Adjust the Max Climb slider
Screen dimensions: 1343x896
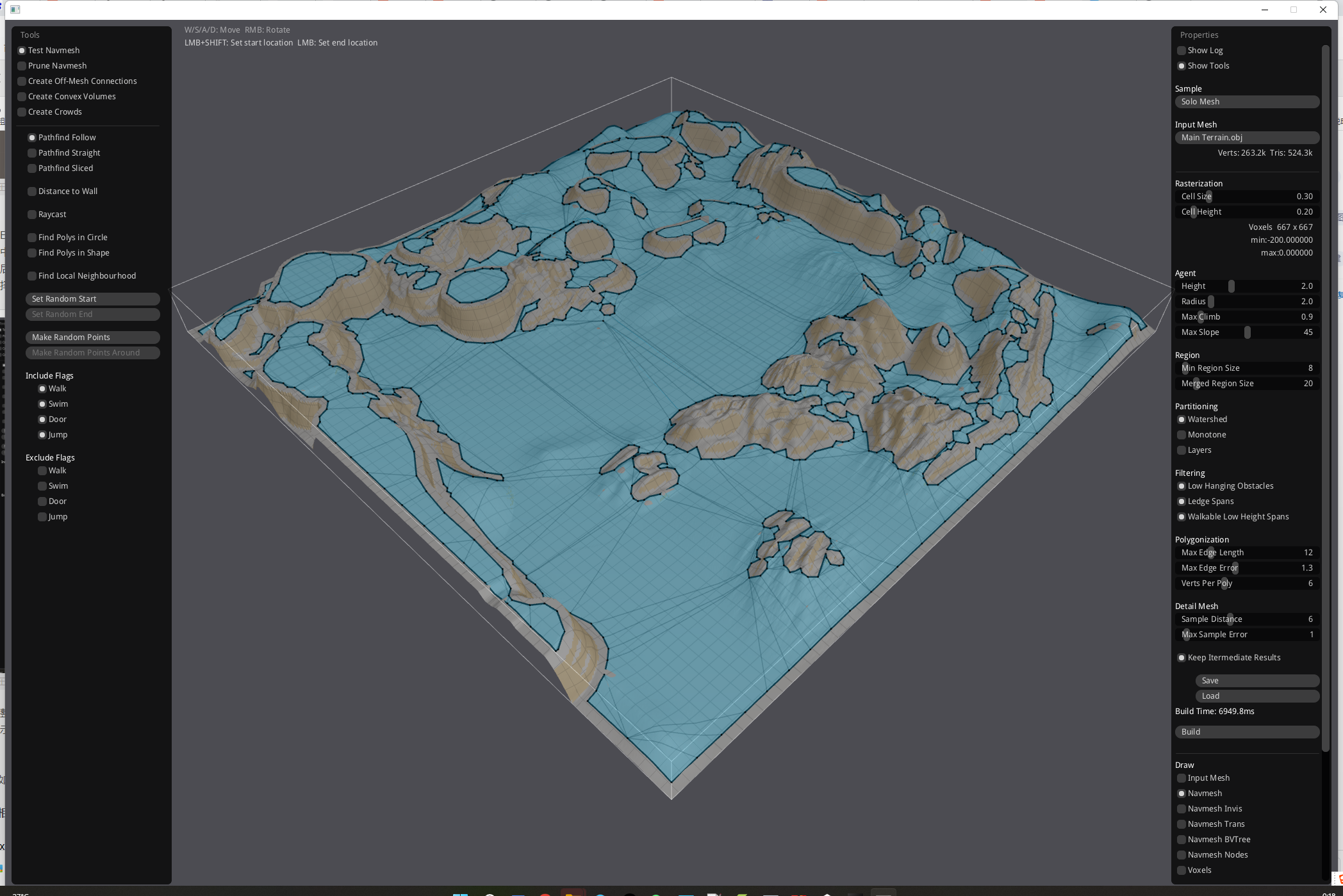point(1247,317)
